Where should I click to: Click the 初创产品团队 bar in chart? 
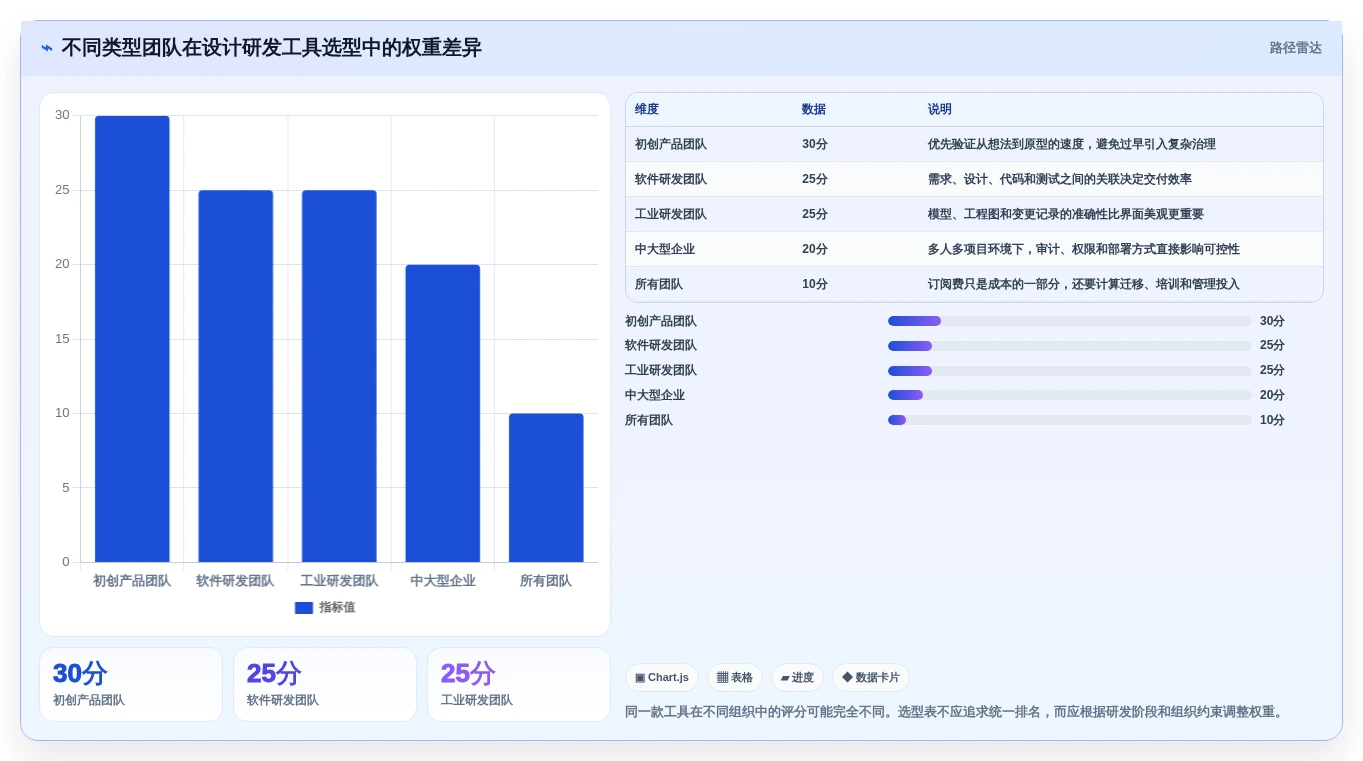tap(132, 339)
